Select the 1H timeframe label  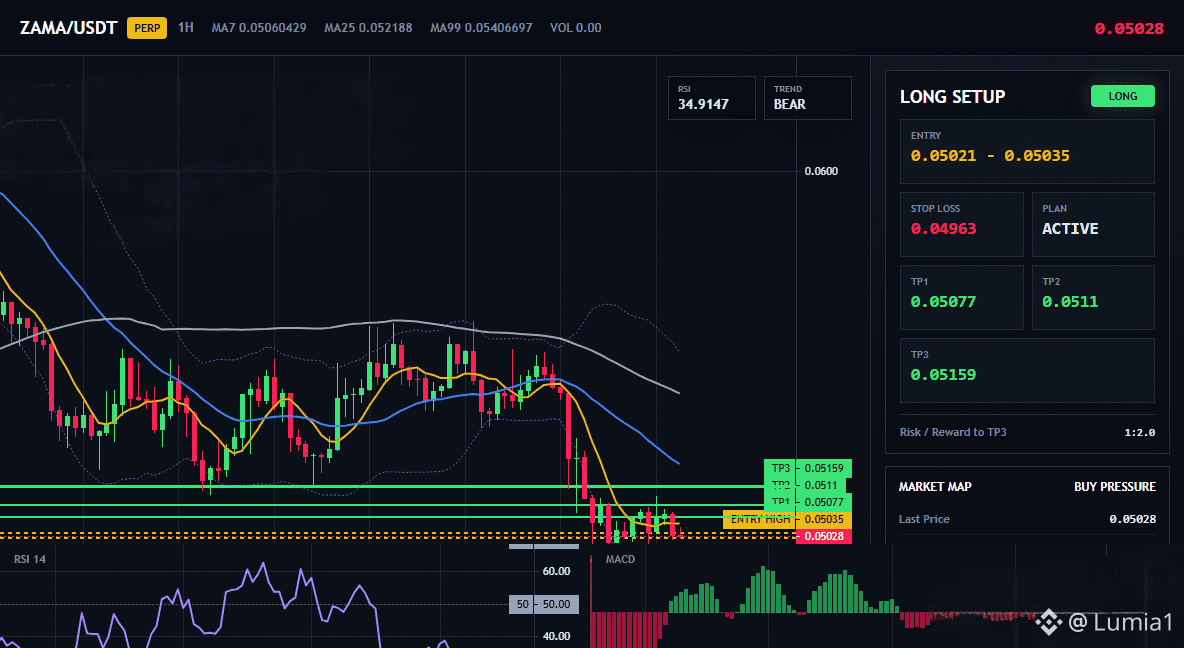point(186,27)
